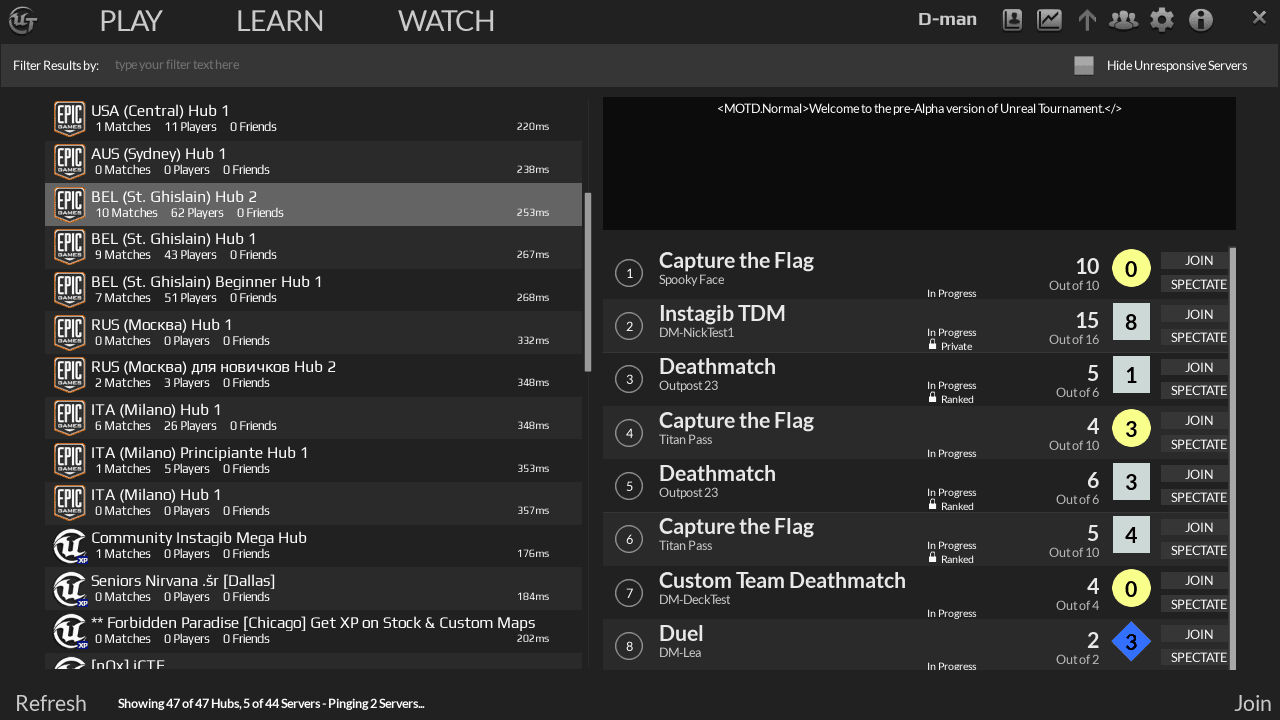Click yellow badge 3 of match 4
The height and width of the screenshot is (720, 1280).
1131,429
